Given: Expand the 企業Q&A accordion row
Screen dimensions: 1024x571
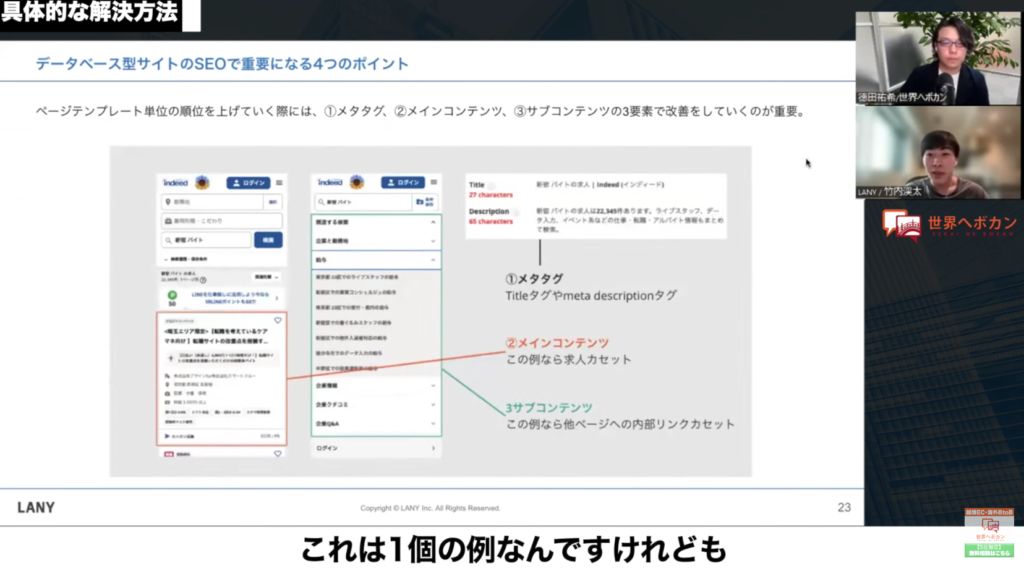Looking at the screenshot, I should (x=376, y=424).
